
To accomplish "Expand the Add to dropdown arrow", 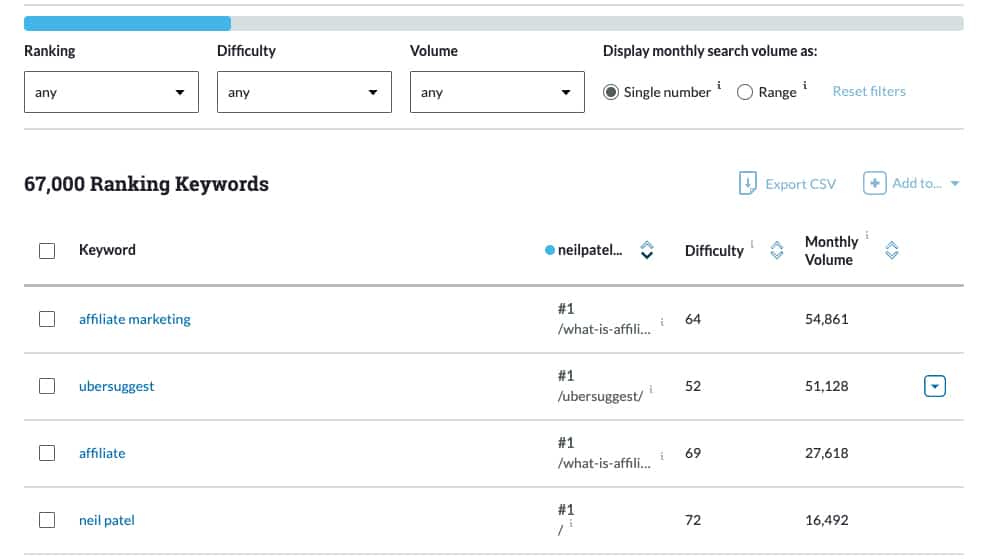I will [955, 184].
